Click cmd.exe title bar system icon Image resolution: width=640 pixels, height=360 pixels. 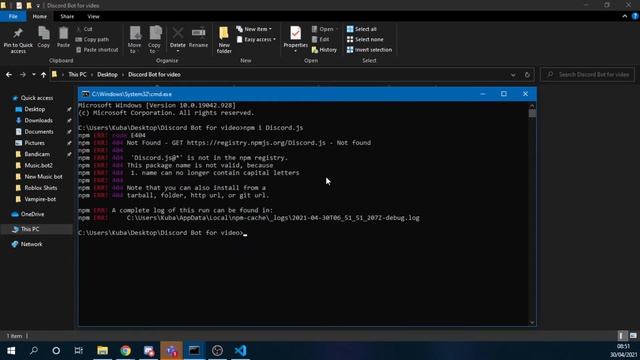[85, 94]
